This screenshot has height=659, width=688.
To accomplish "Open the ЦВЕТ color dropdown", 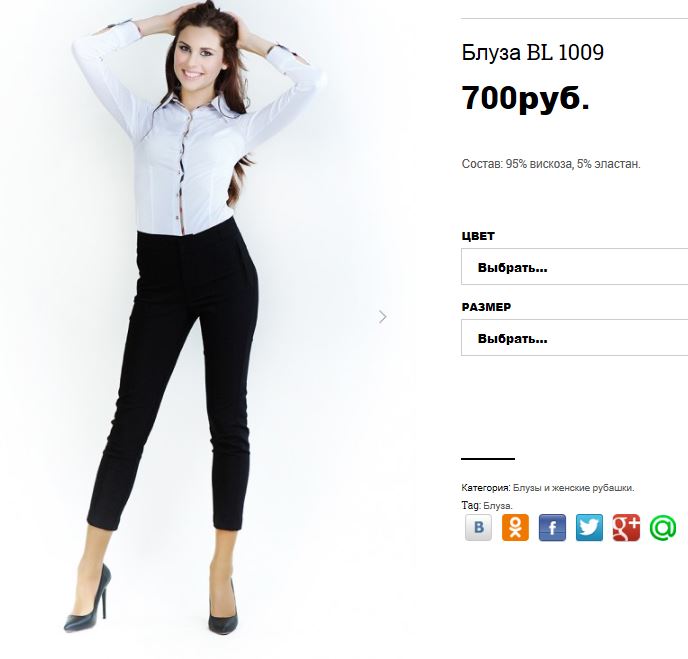I will point(574,267).
